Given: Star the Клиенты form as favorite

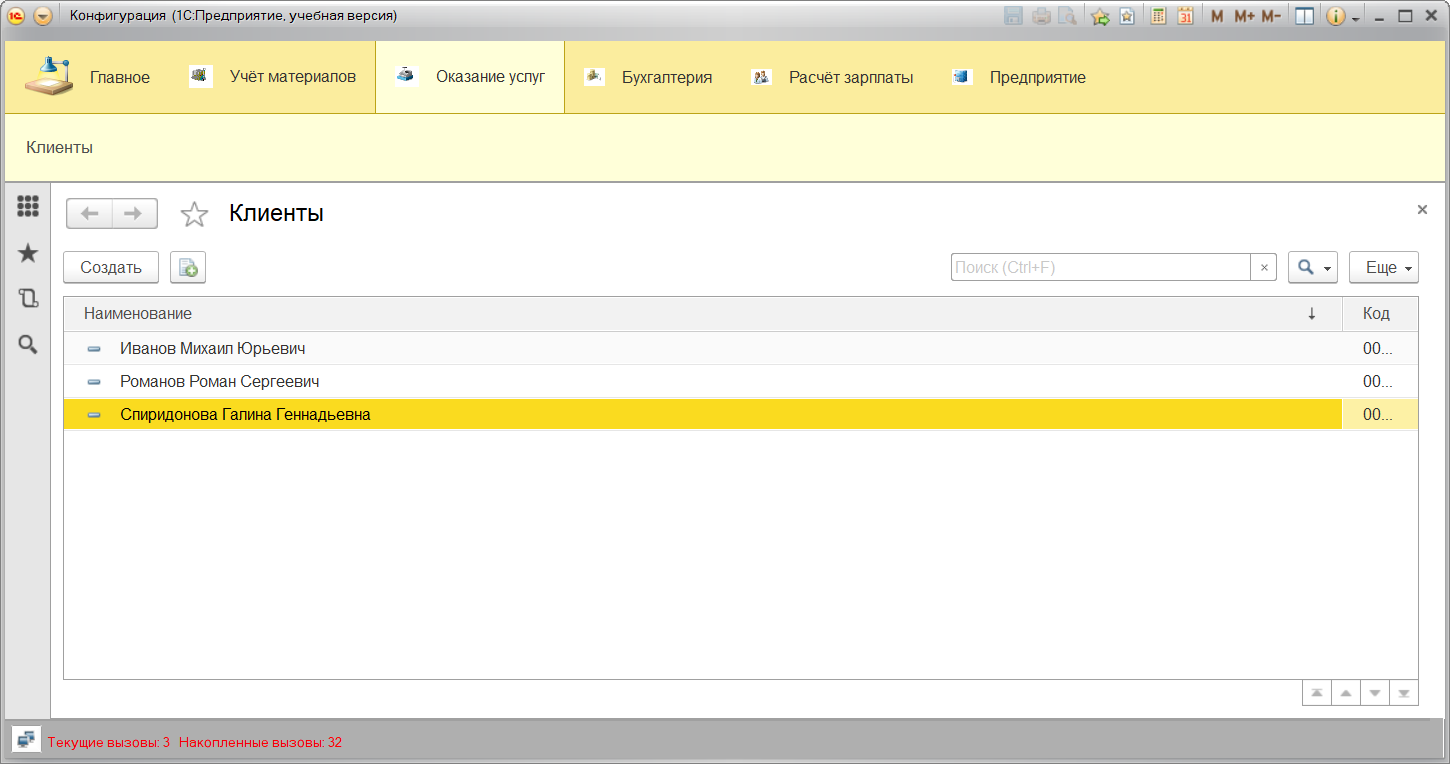Looking at the screenshot, I should [x=194, y=214].
